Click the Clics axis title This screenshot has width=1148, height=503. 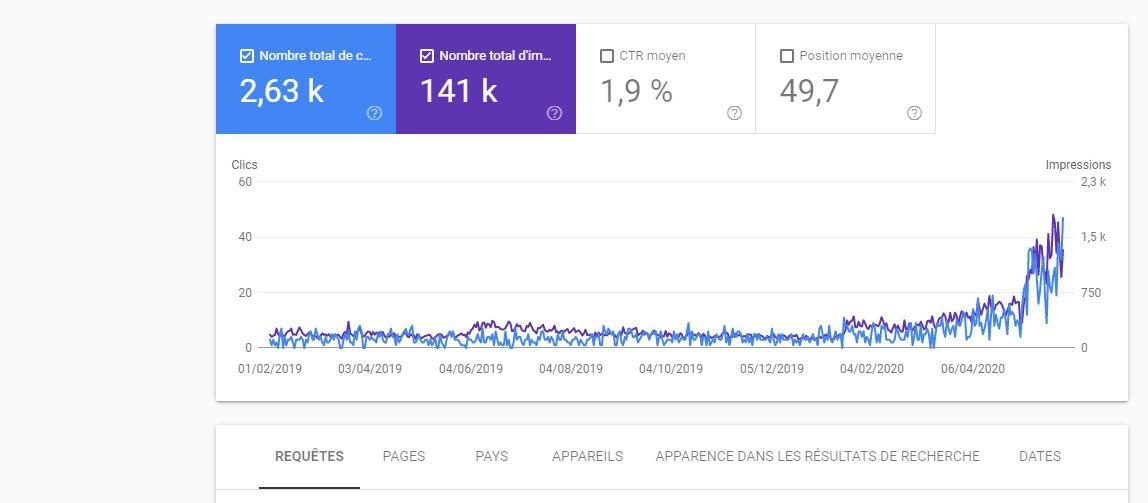(x=244, y=165)
